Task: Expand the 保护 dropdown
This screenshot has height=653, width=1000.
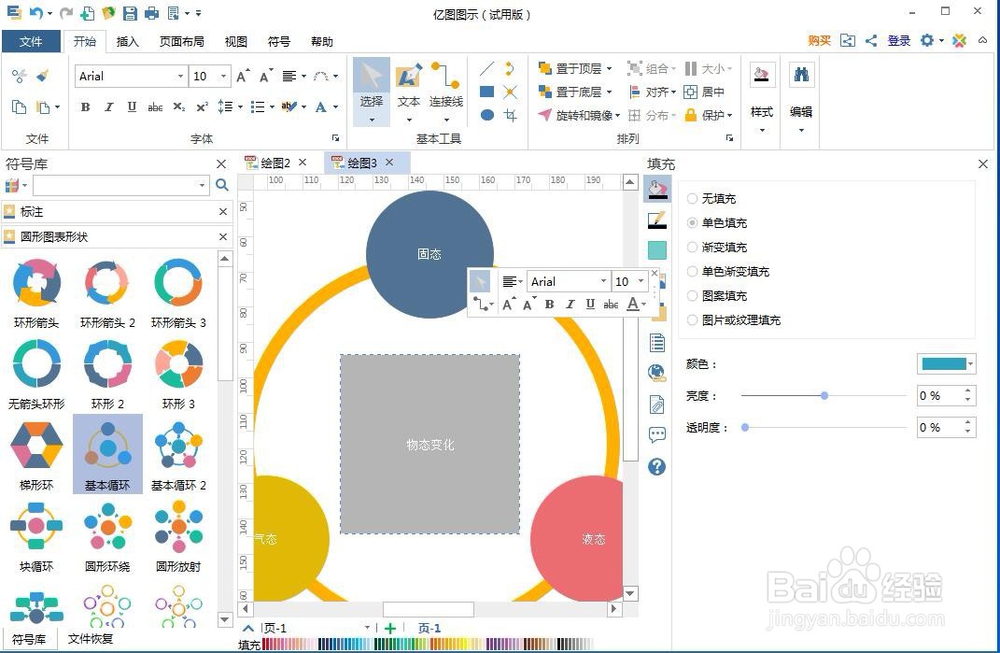Action: 730,115
